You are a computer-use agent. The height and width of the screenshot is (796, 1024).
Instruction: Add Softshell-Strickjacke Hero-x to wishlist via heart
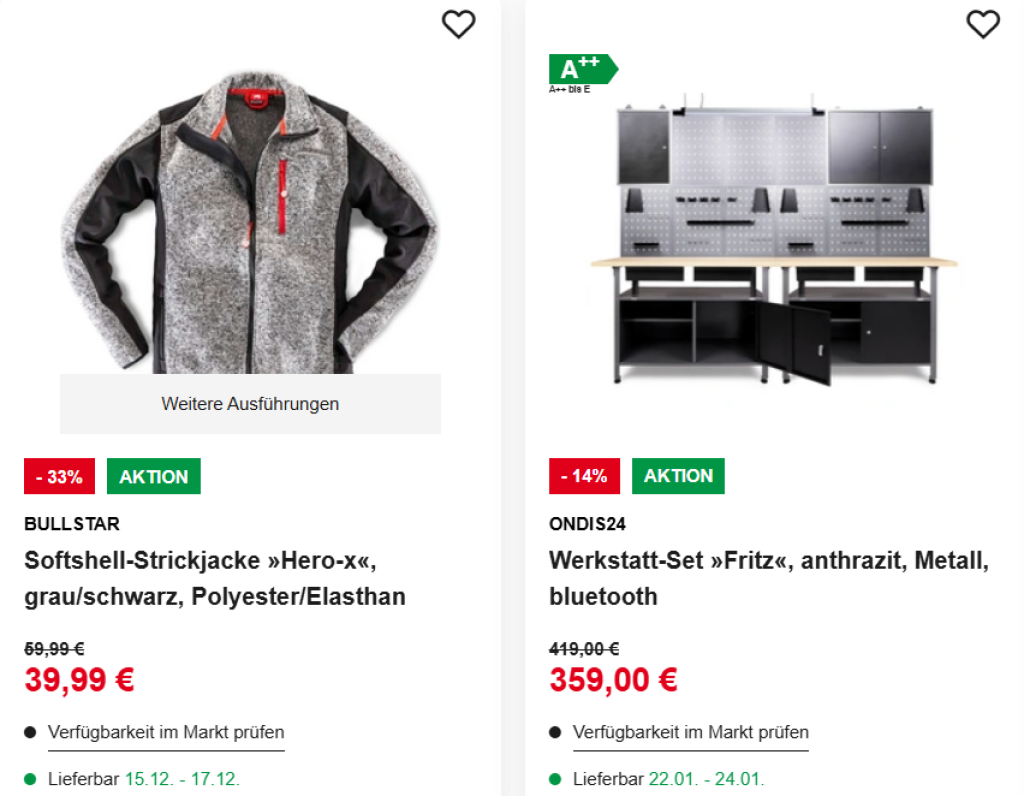point(459,24)
